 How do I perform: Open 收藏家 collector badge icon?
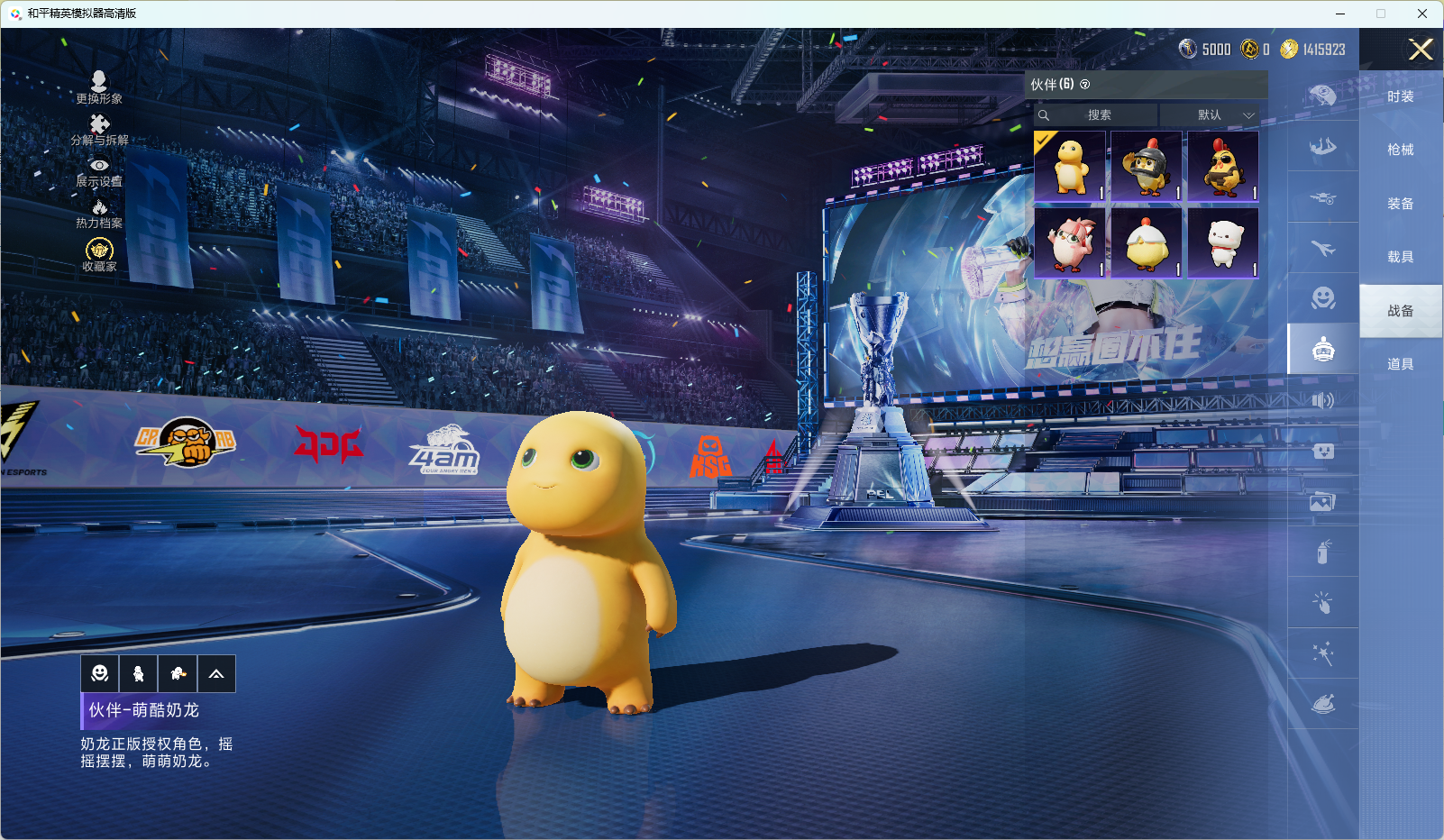(x=99, y=255)
